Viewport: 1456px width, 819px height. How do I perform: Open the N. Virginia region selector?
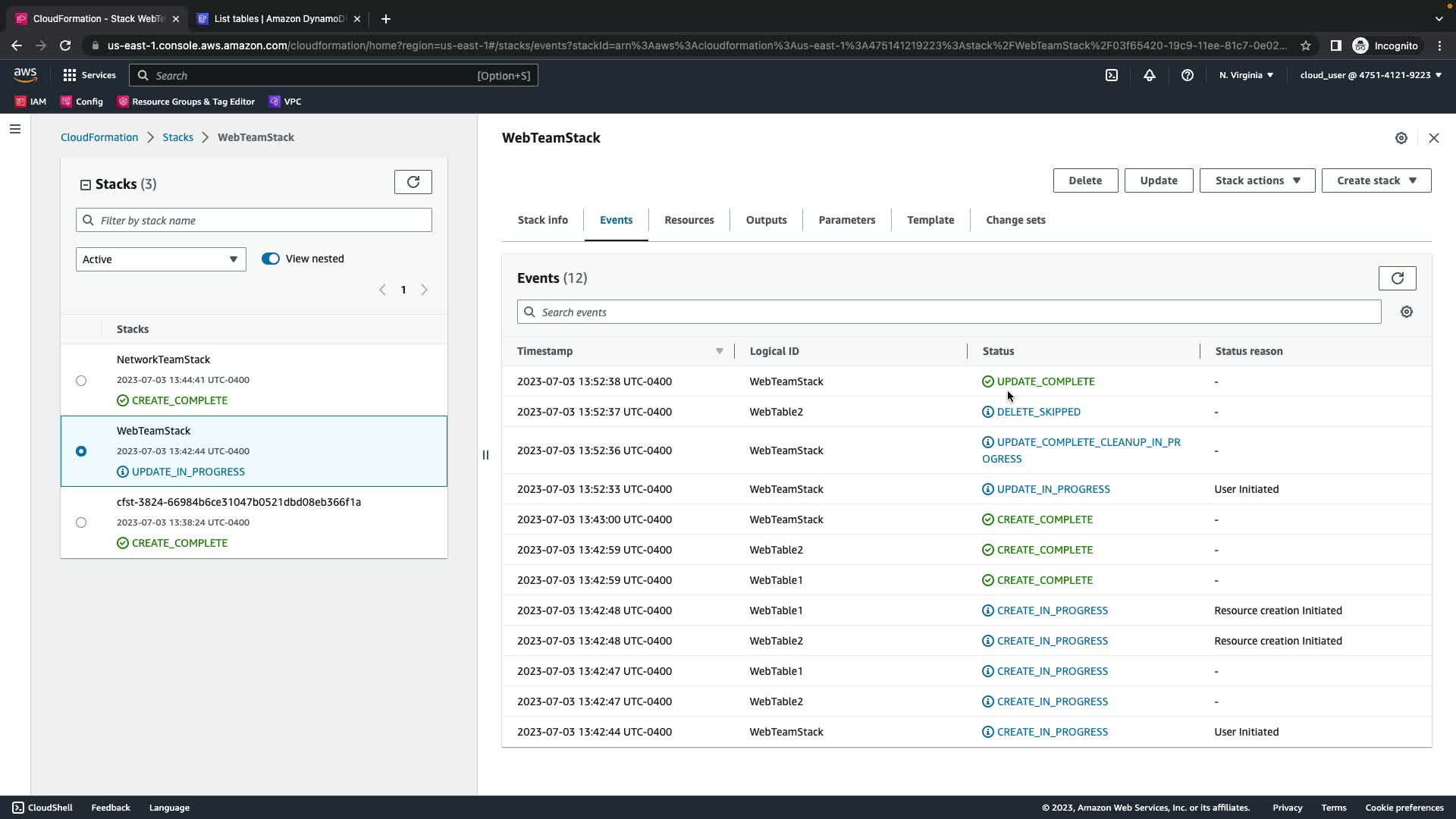click(x=1246, y=75)
